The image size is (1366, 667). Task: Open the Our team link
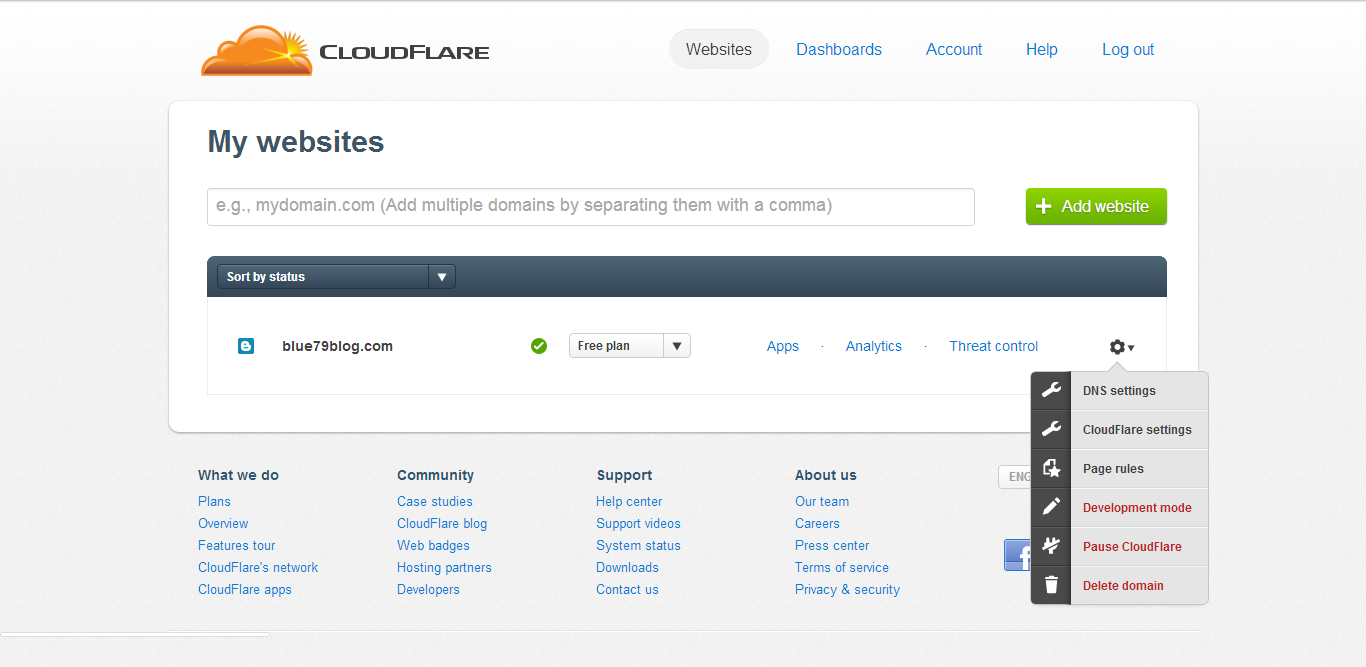822,501
